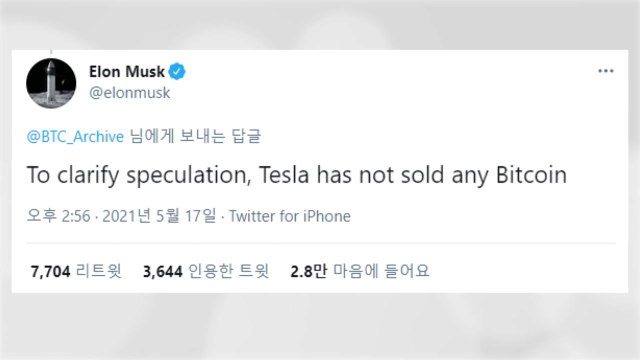The width and height of the screenshot is (640, 360).
Task: Open the @BTC_Archive mention link
Action: [75, 136]
